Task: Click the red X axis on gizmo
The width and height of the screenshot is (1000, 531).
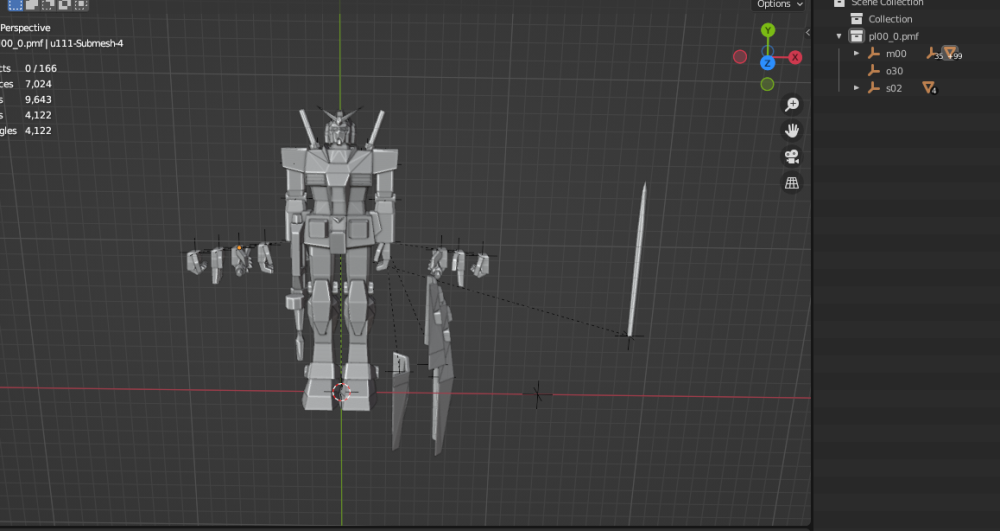Action: point(796,57)
